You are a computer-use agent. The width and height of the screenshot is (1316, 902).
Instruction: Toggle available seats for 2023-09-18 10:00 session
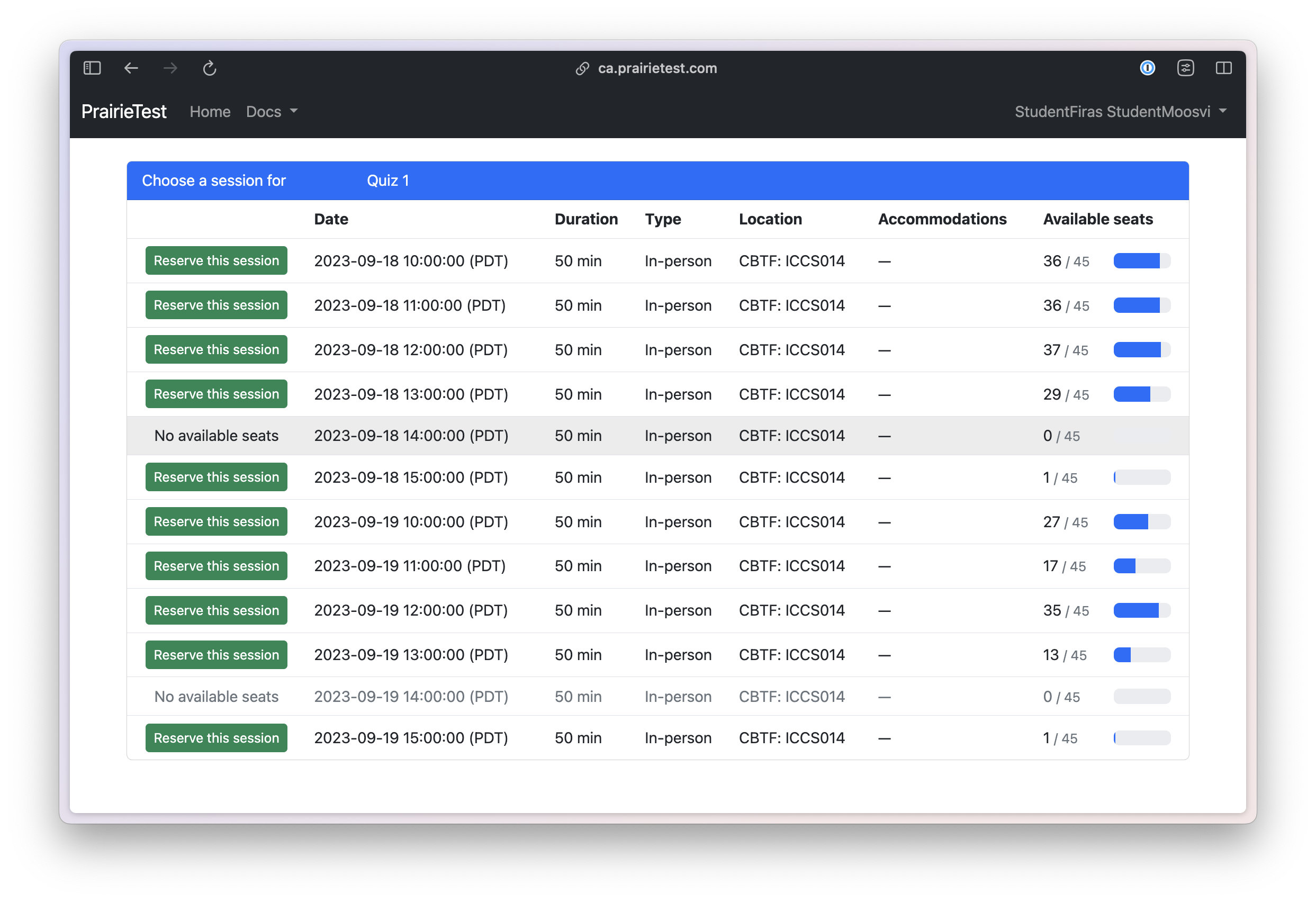coord(1140,260)
